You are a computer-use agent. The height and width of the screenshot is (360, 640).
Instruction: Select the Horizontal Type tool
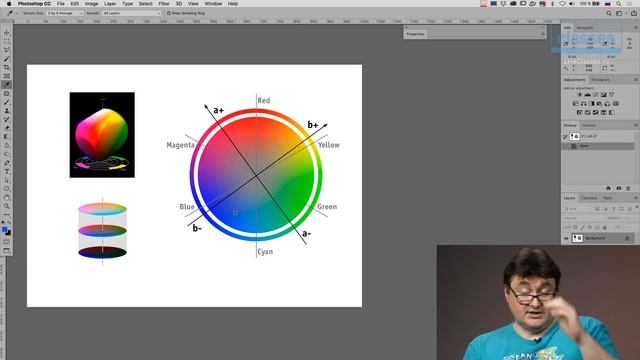coord(7,172)
